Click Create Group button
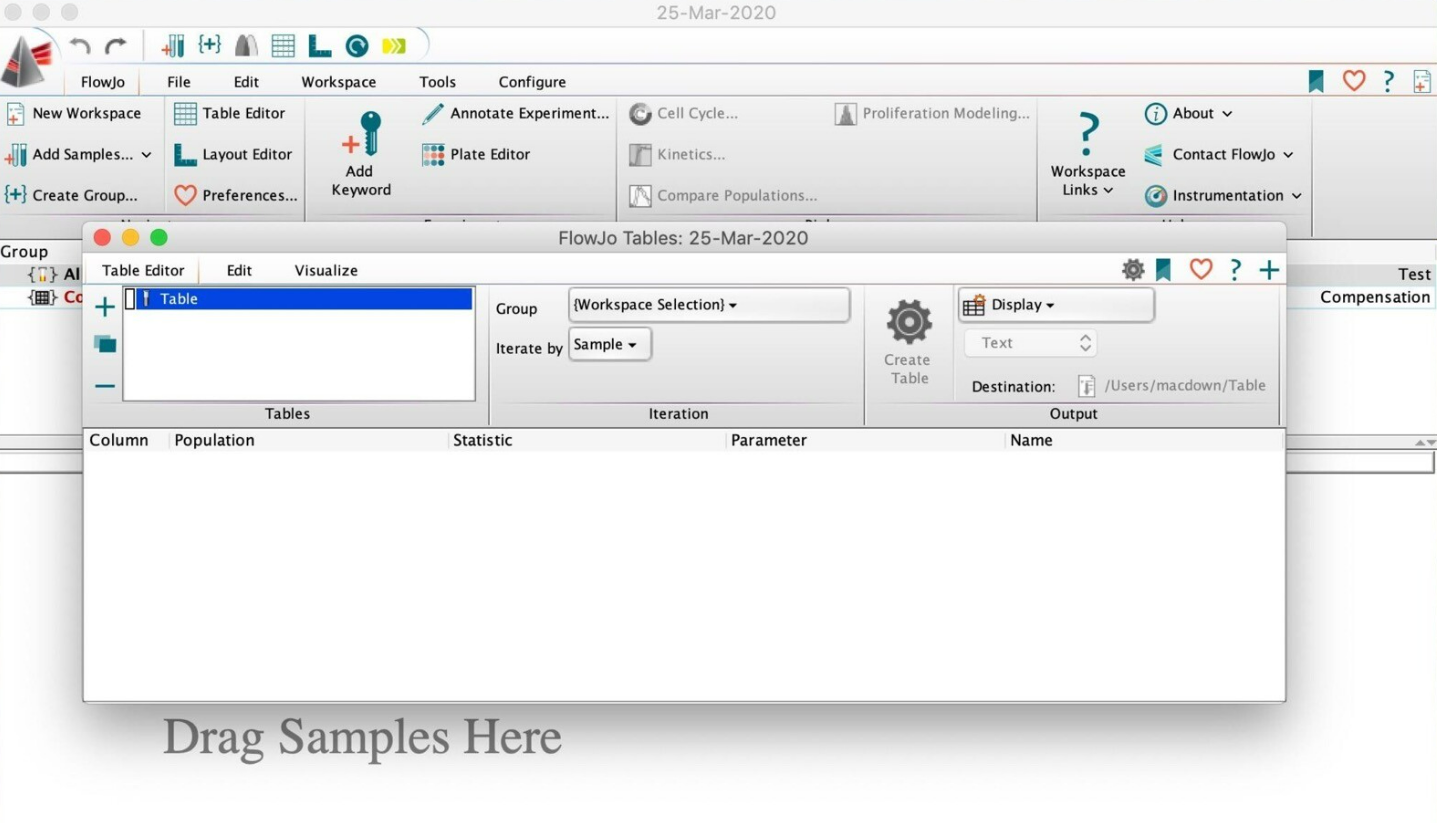The image size is (1437, 823). coord(71,195)
